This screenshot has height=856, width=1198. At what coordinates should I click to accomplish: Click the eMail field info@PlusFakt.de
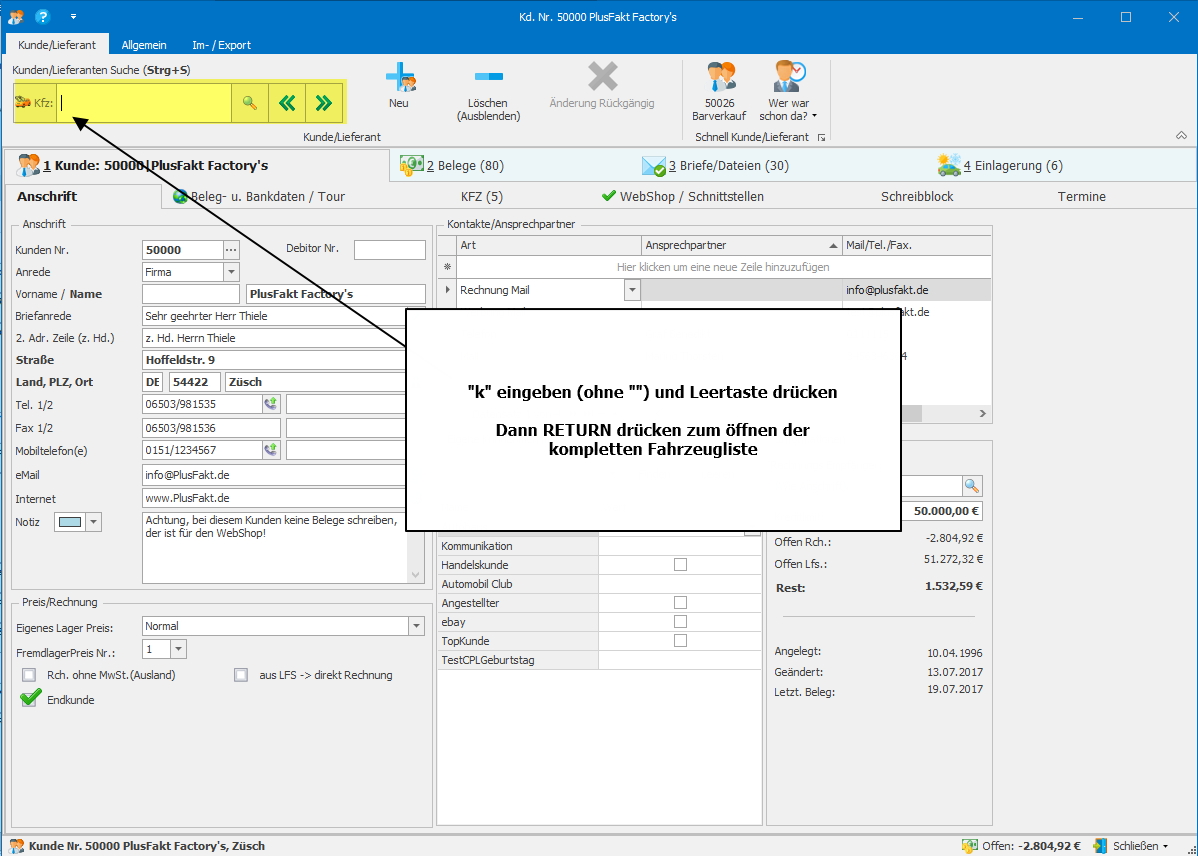click(275, 475)
